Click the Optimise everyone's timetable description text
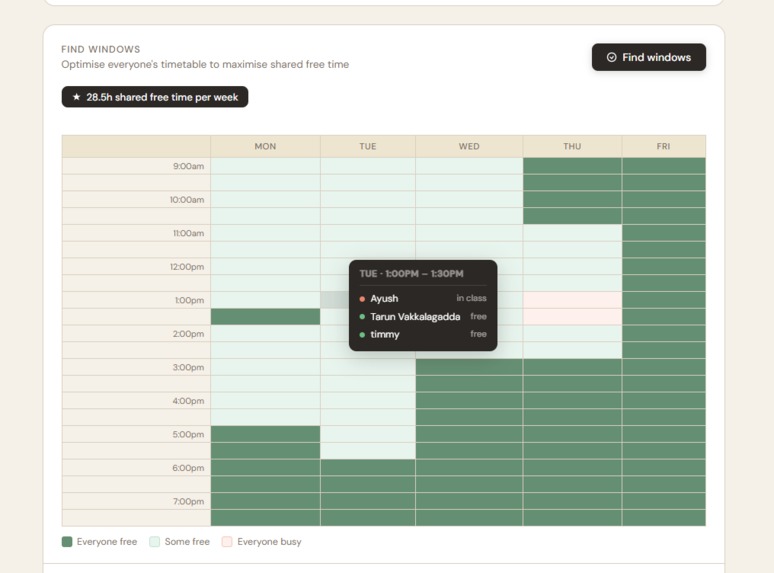This screenshot has width=774, height=573. tap(205, 65)
